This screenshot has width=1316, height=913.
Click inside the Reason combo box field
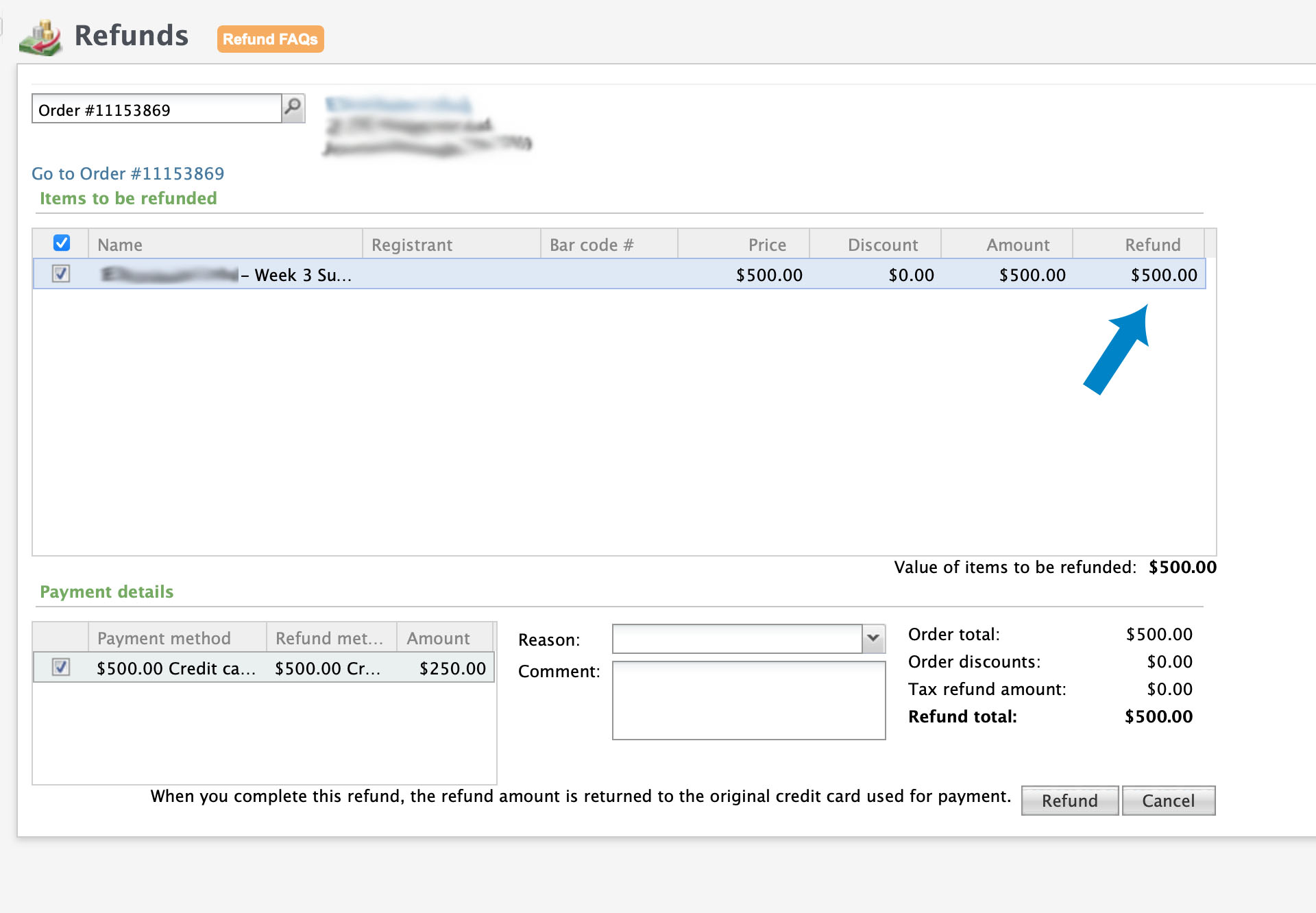tap(737, 638)
